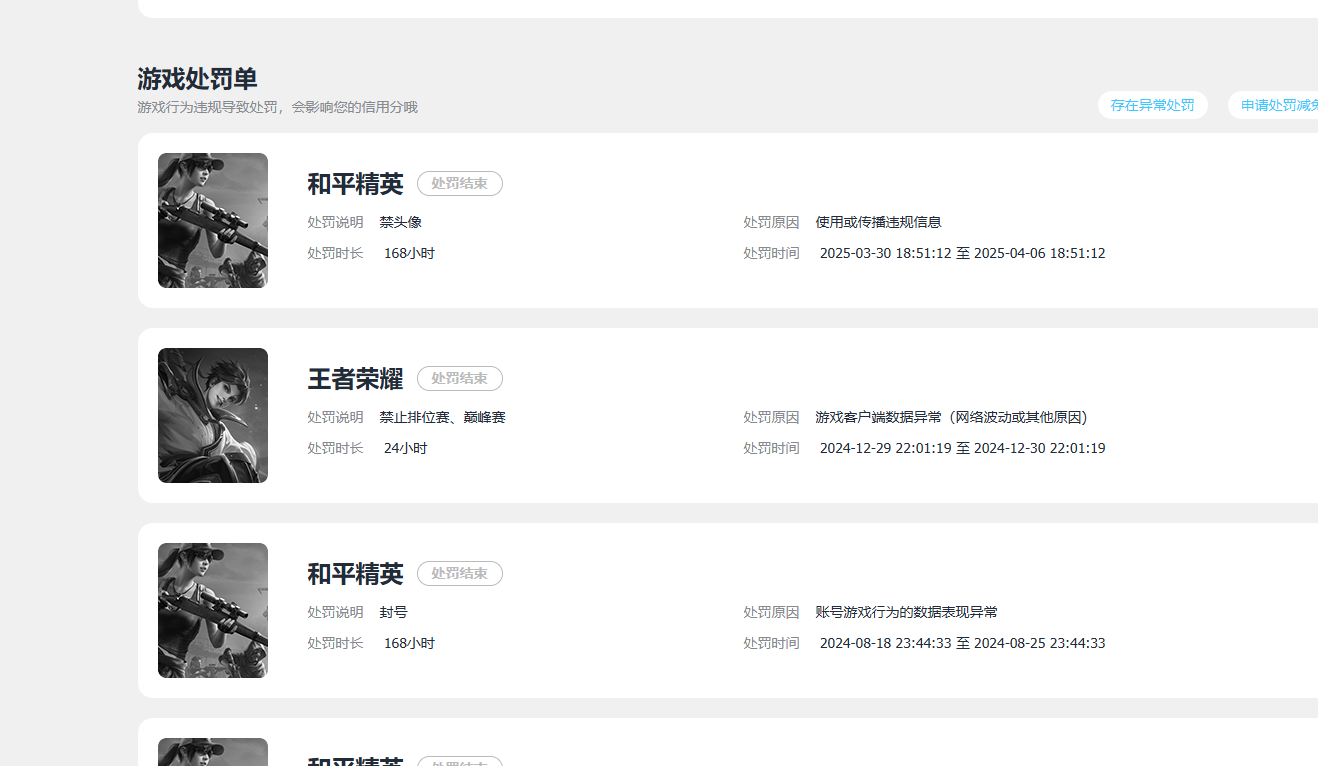This screenshot has width=1318, height=766.
Task: Click 处罚结束 badge on 禁头像 card
Action: [x=460, y=184]
